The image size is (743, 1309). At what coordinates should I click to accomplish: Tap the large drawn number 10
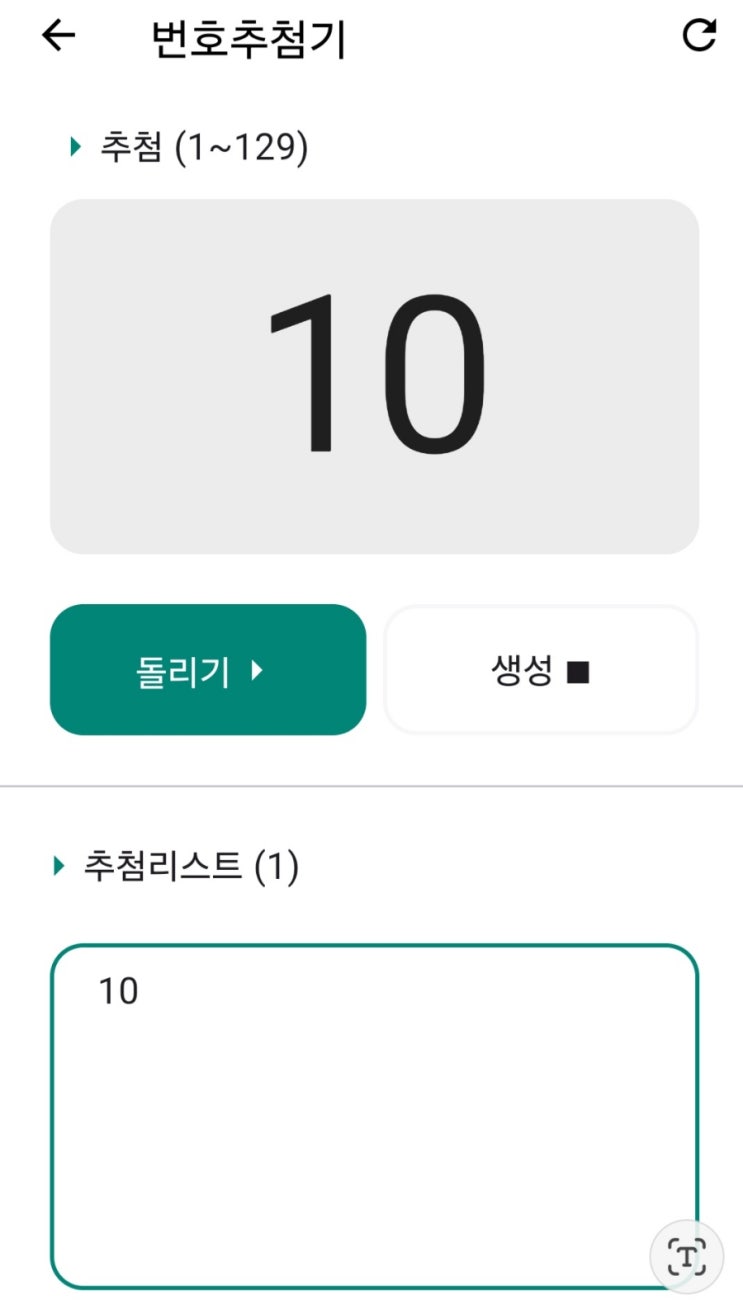click(375, 375)
